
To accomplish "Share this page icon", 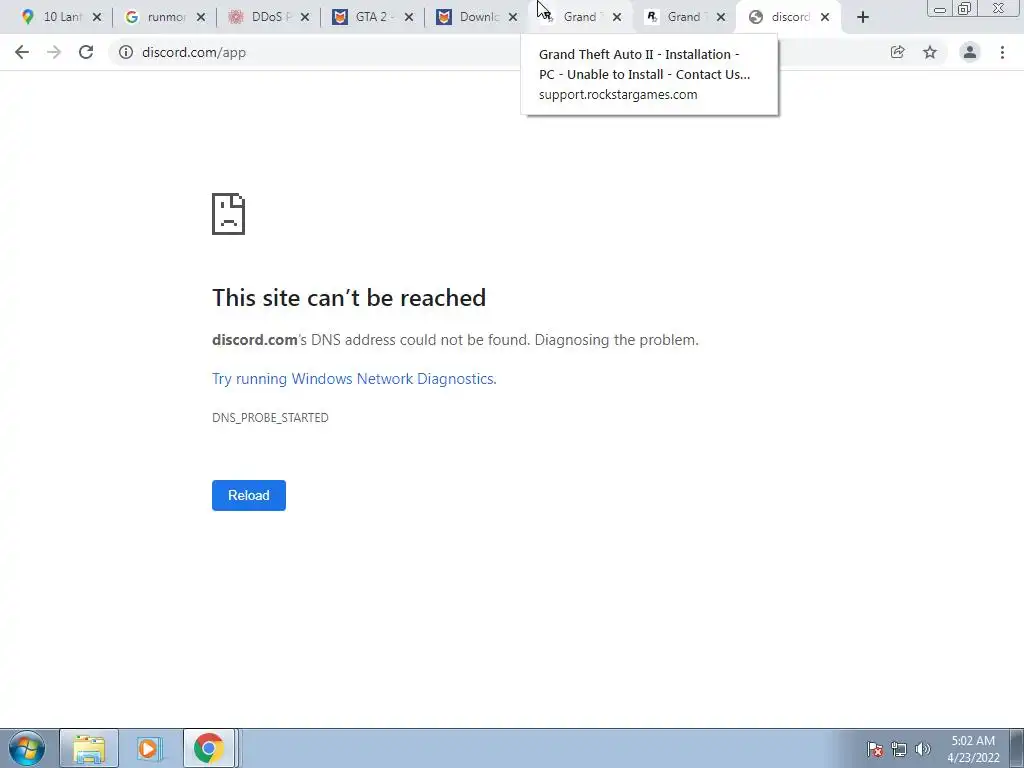I will click(897, 52).
